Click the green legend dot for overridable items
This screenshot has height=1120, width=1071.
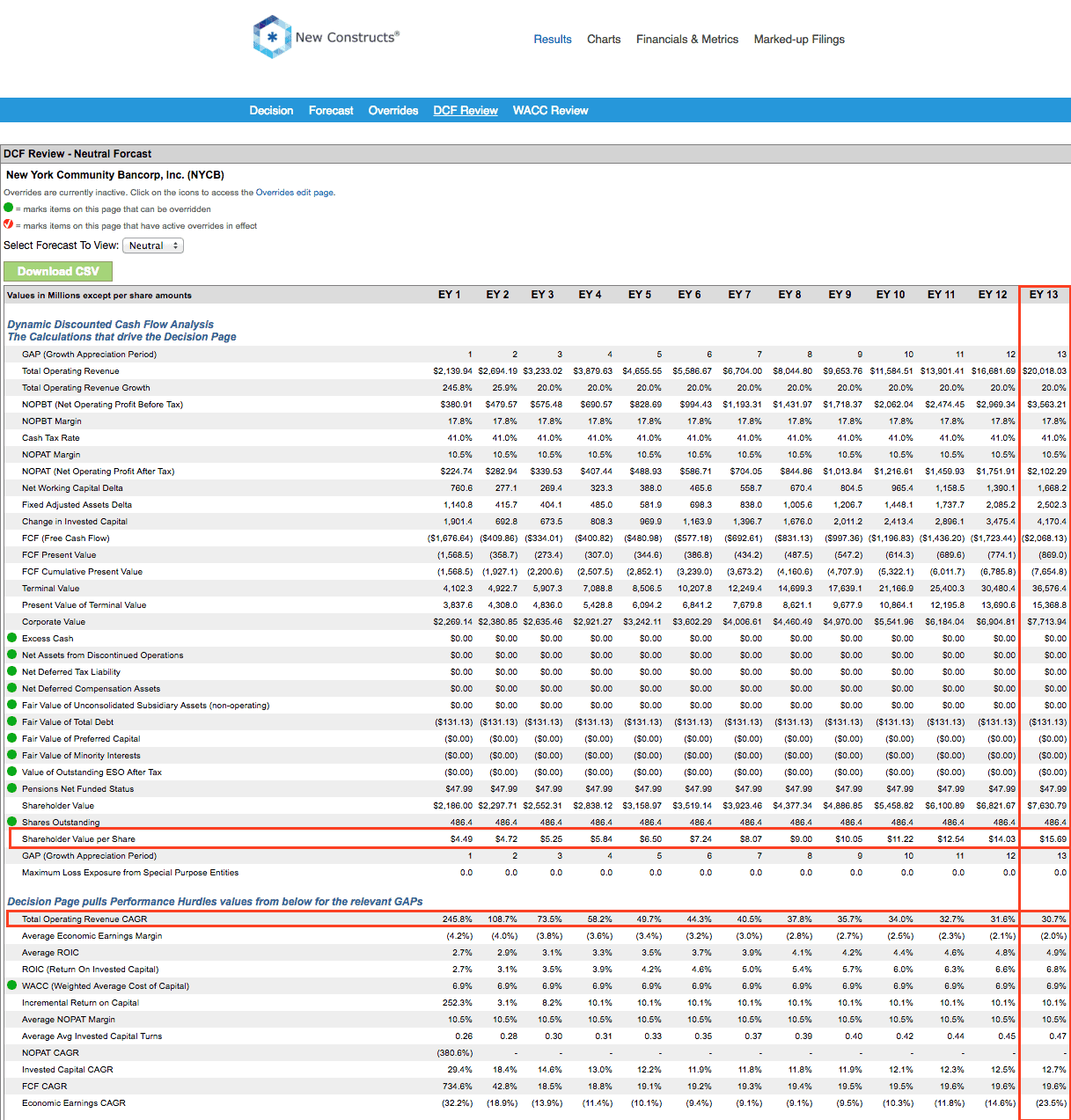[9, 209]
